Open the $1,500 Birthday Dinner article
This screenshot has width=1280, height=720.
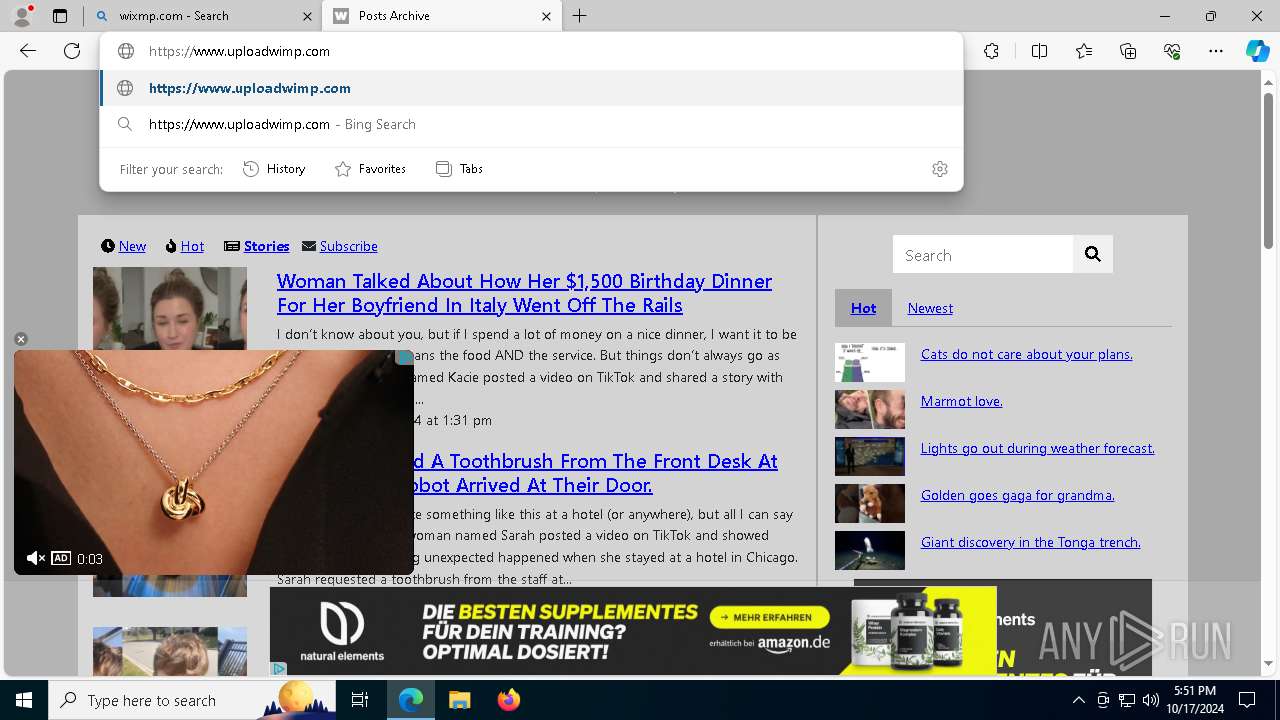pyautogui.click(x=524, y=293)
